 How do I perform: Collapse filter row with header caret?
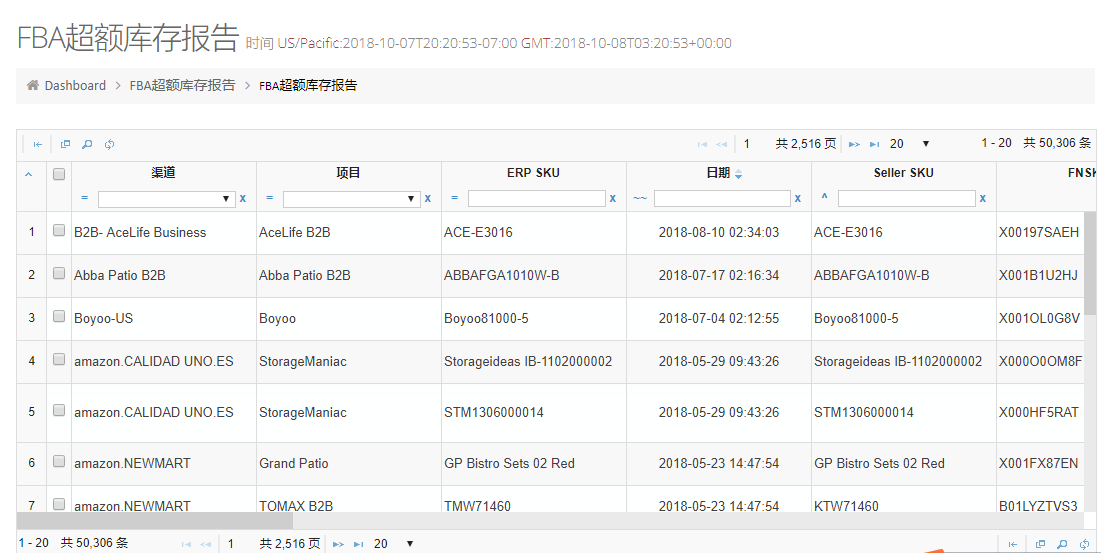29,174
